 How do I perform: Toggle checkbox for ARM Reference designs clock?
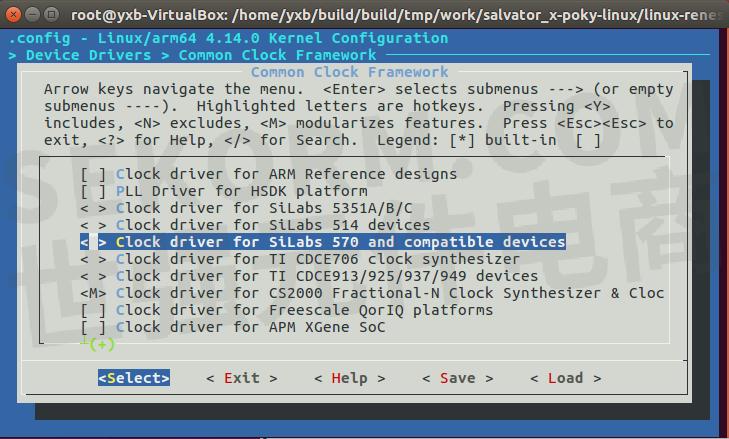pos(93,174)
